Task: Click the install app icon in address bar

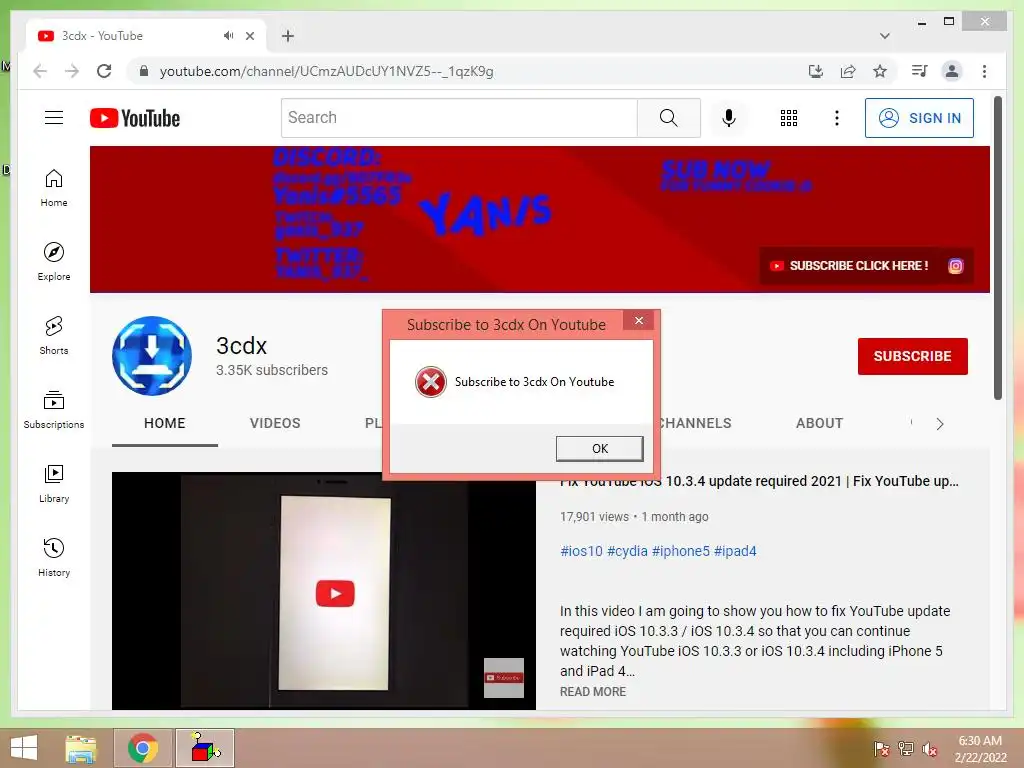Action: coord(816,71)
